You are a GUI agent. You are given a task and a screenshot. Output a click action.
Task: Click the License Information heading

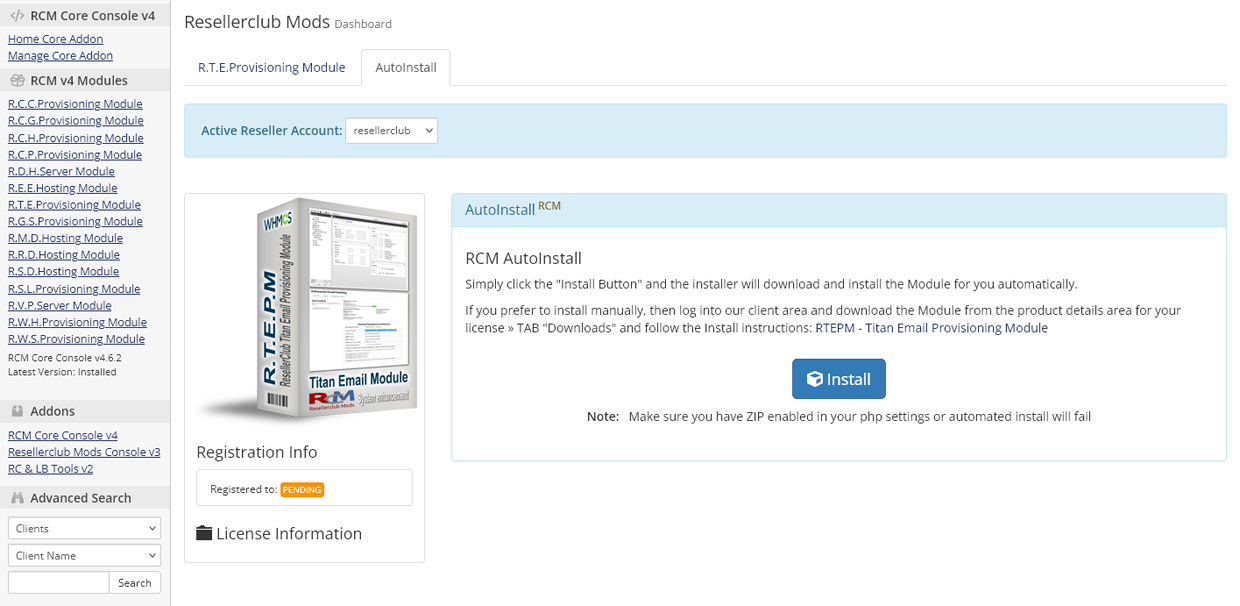(x=289, y=533)
